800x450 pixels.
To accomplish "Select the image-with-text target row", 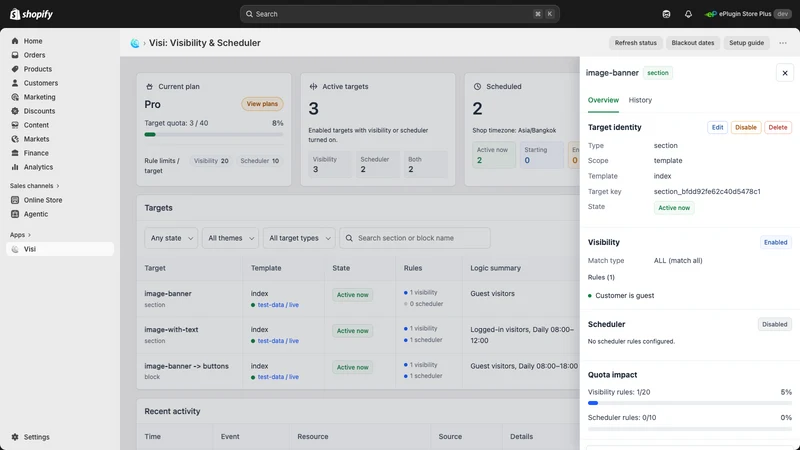I will (358, 335).
